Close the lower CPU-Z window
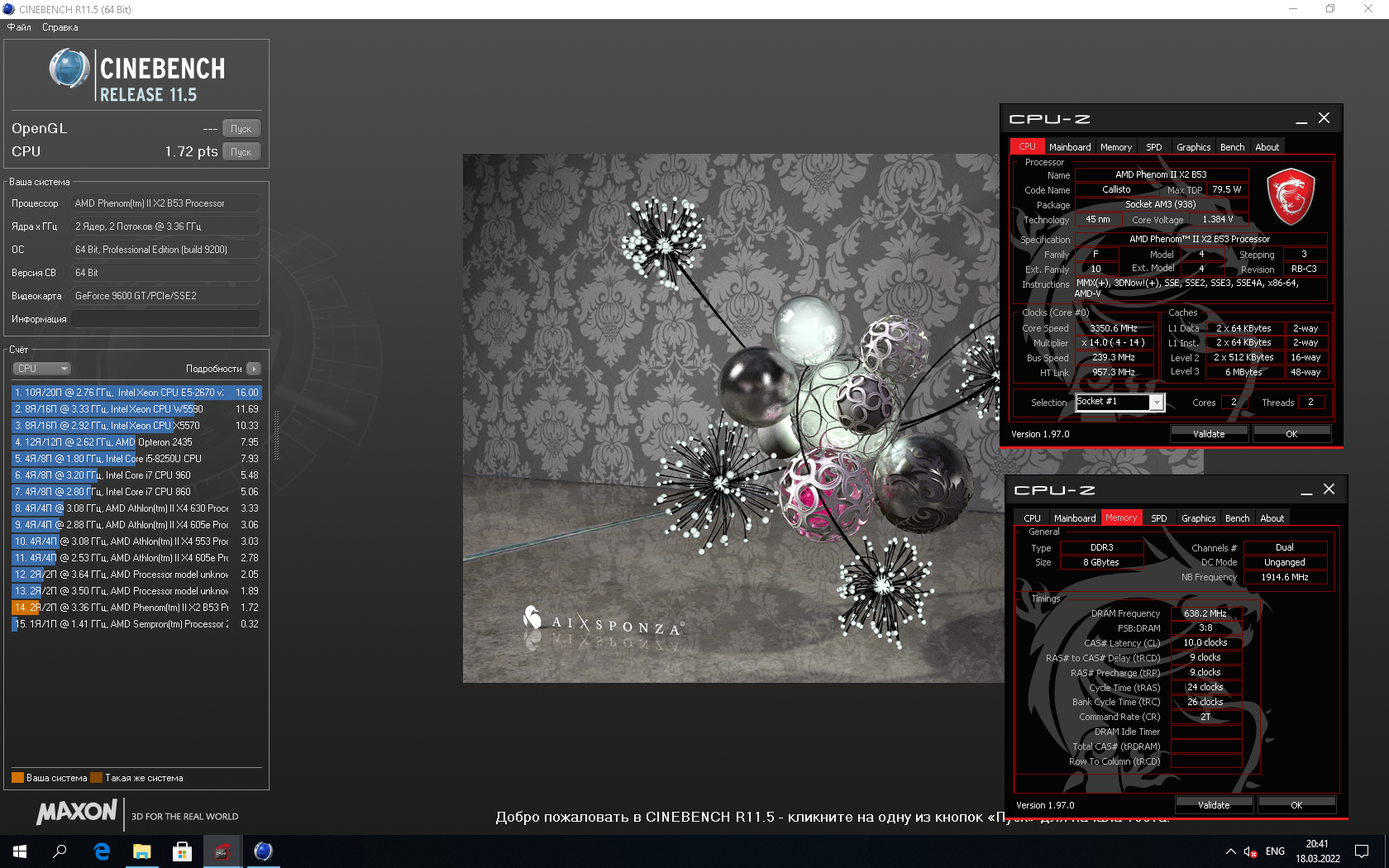This screenshot has width=1389, height=868. [1329, 489]
